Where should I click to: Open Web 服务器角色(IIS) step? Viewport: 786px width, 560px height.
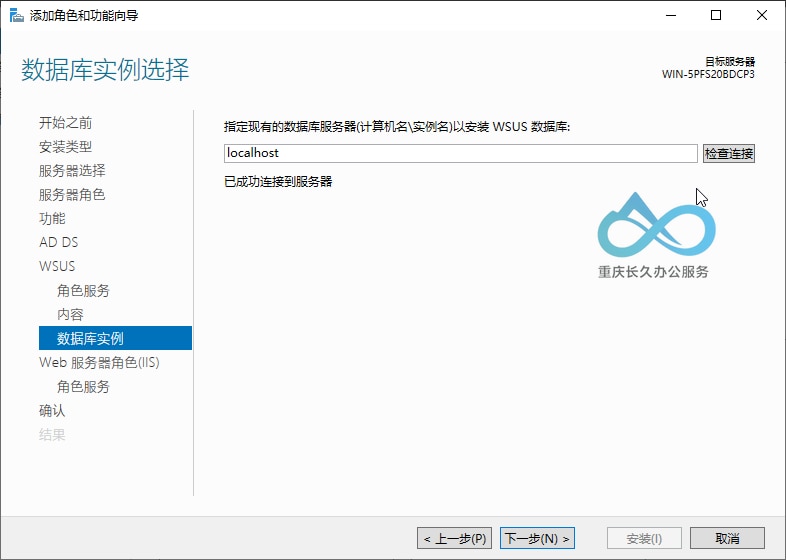coord(99,362)
